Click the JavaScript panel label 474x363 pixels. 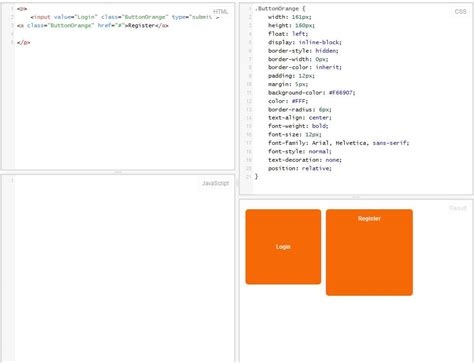215,183
